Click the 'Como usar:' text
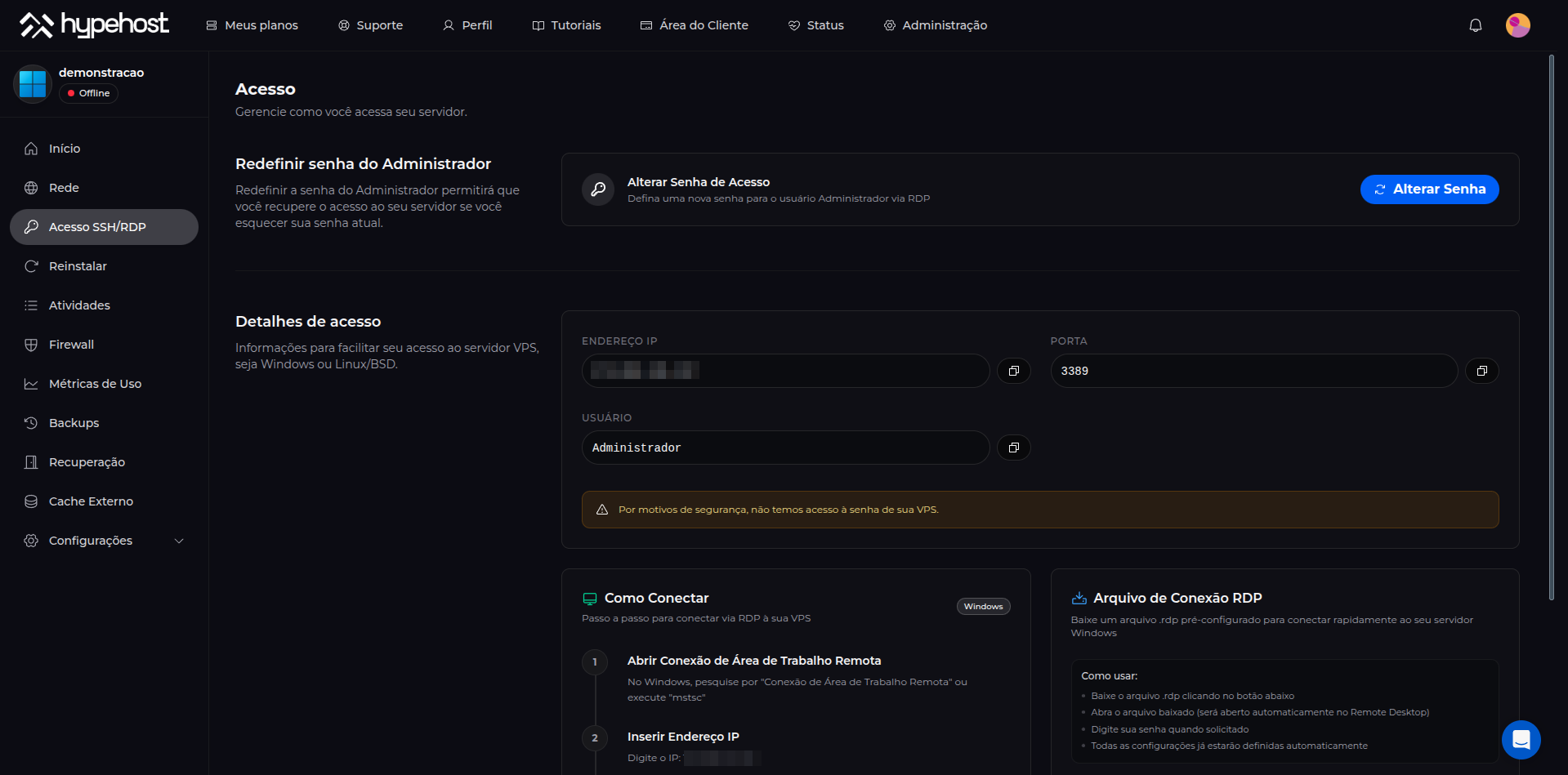 click(x=1109, y=676)
